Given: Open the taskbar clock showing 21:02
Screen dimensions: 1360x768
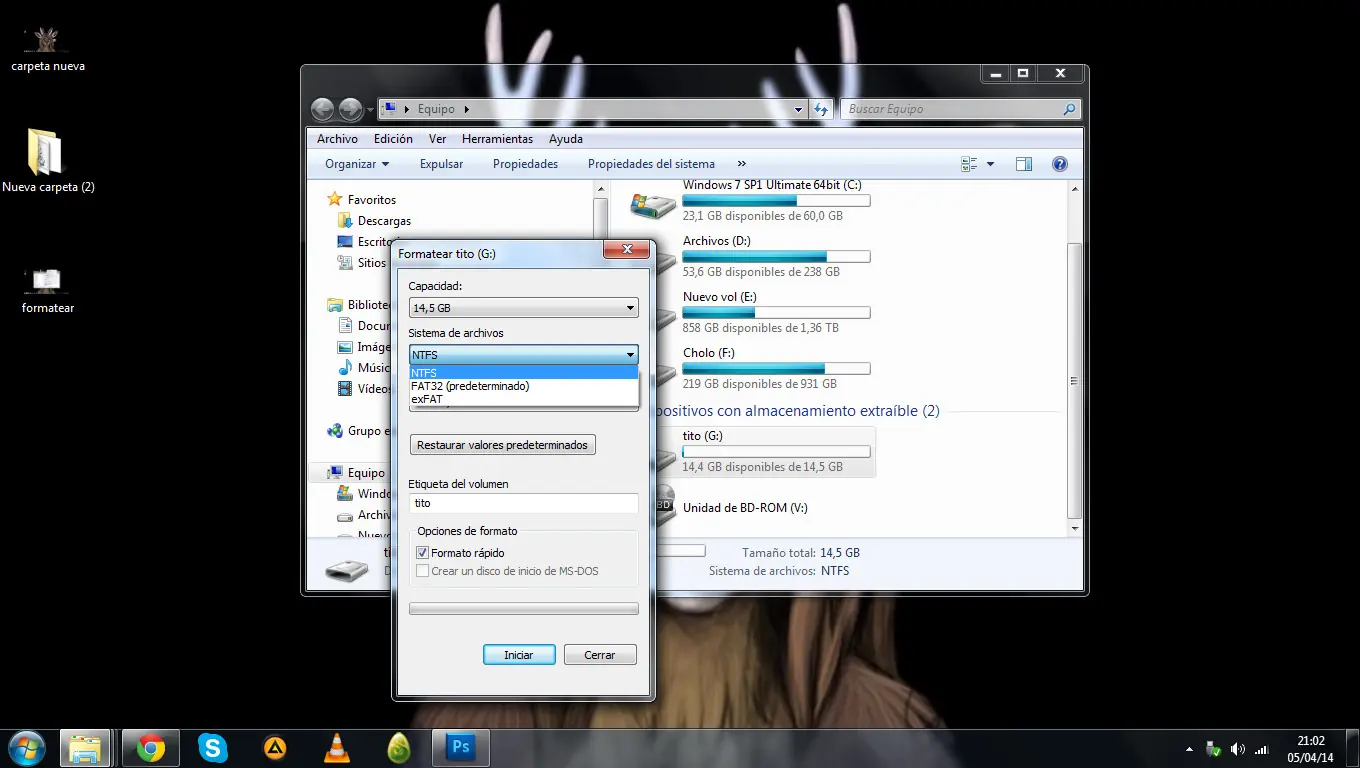Looking at the screenshot, I should coord(1311,749).
